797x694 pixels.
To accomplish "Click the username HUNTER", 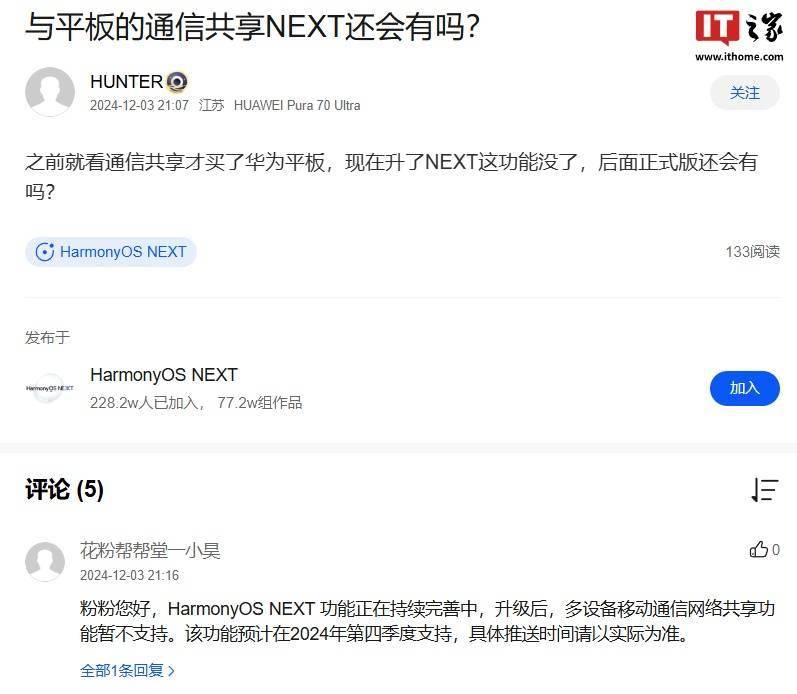I will point(126,82).
